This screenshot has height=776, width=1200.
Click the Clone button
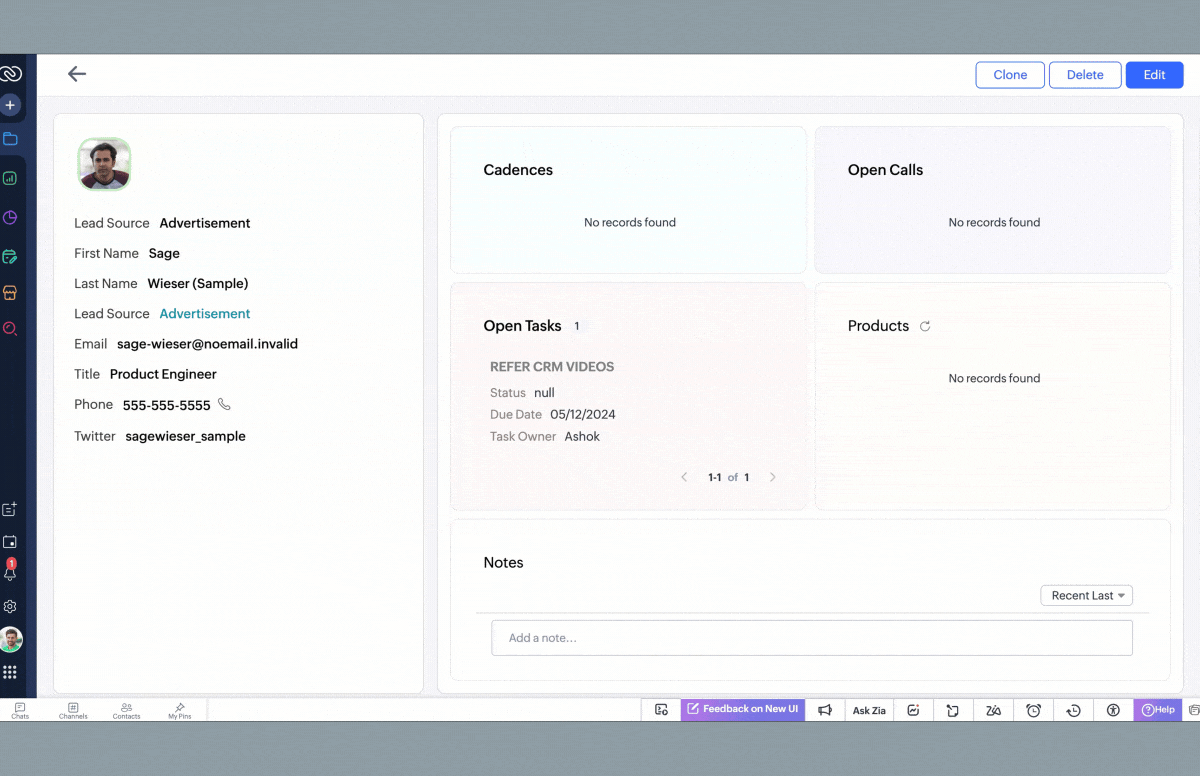pyautogui.click(x=1010, y=75)
